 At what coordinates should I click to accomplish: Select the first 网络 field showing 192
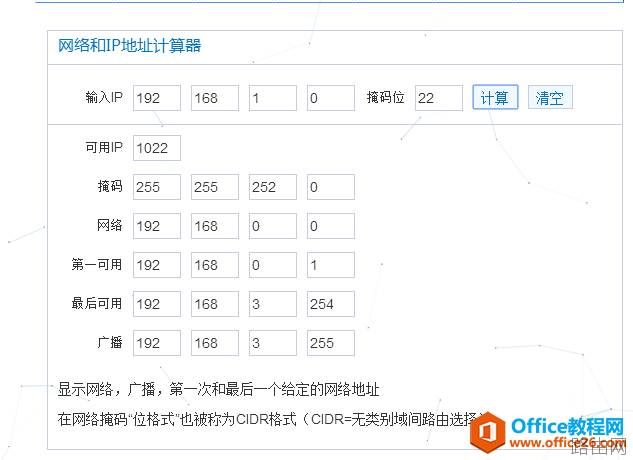157,226
